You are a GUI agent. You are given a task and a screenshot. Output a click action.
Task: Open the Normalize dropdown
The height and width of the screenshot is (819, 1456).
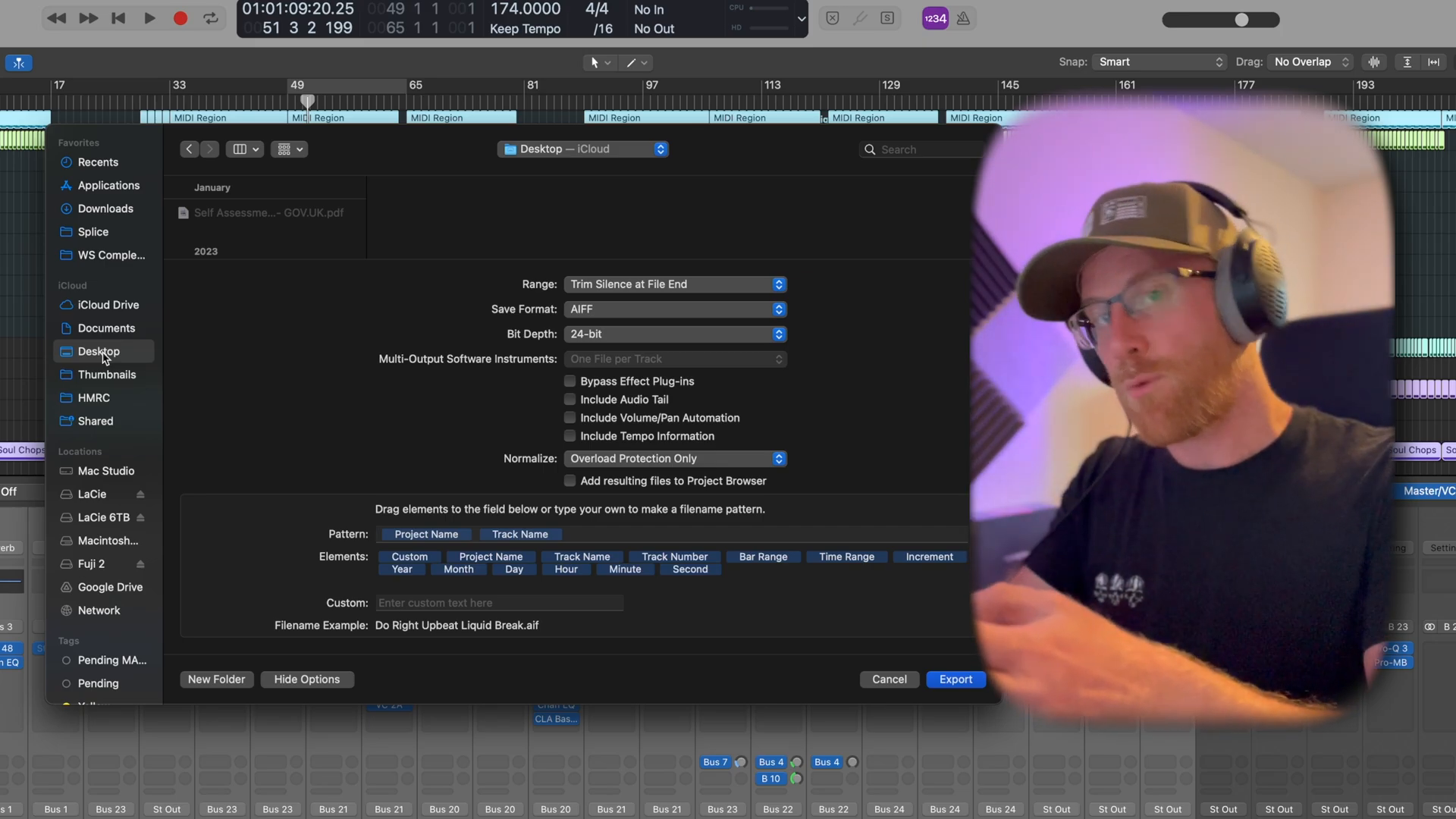point(675,459)
